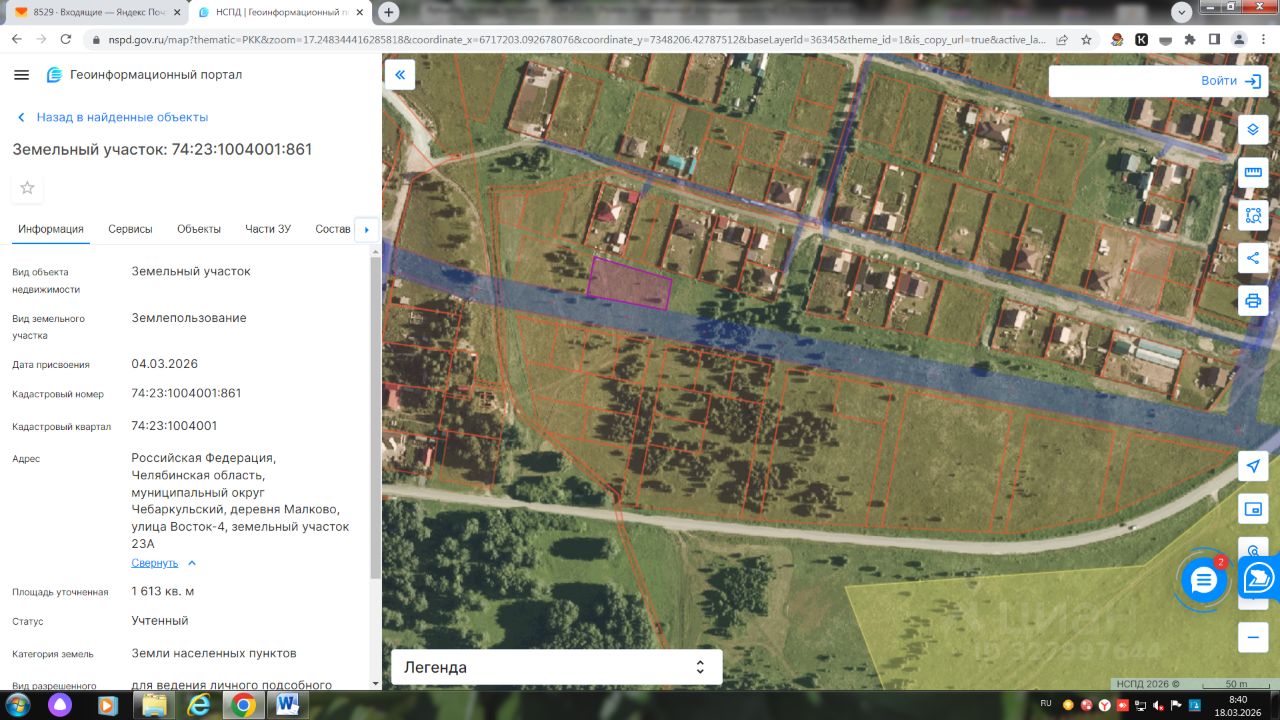Screen dimensions: 1280x720
Task: Show more tabs with right arrow
Action: 366,230
